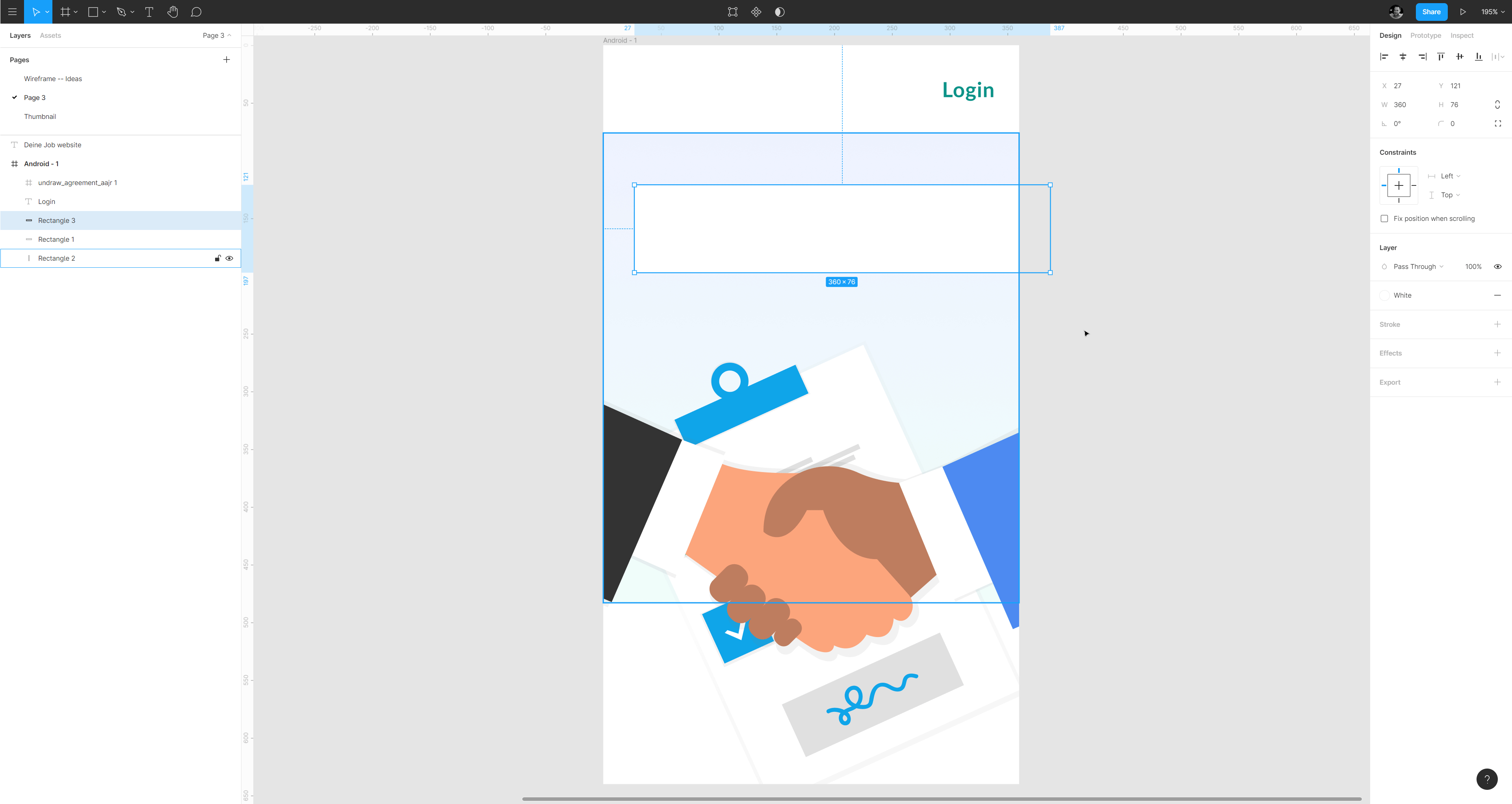
Task: Select the Frame tool in toolbar
Action: click(65, 12)
